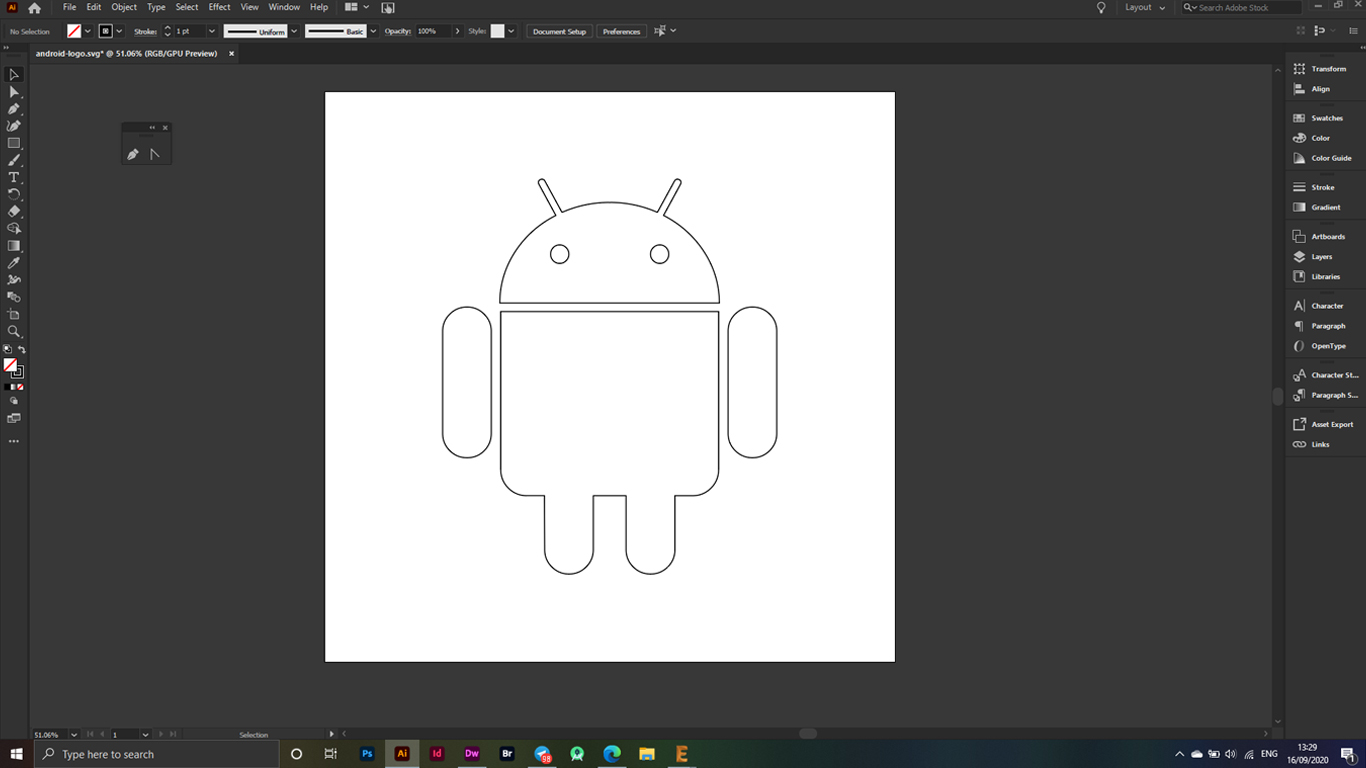Click GPU performance icon in menu bar
The image size is (1366, 768).
pyautogui.click(x=388, y=7)
